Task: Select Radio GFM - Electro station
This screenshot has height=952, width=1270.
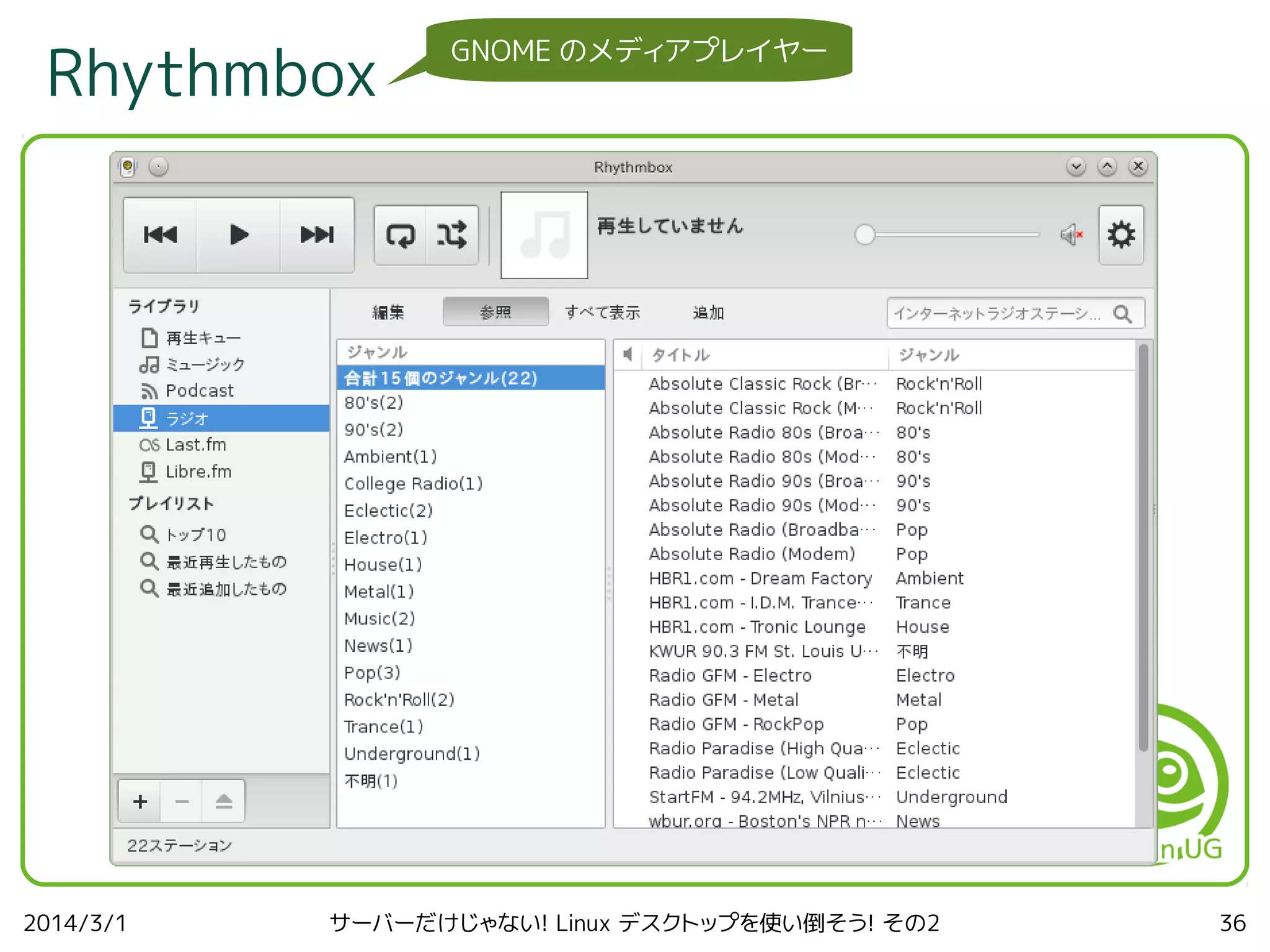Action: (x=874, y=675)
